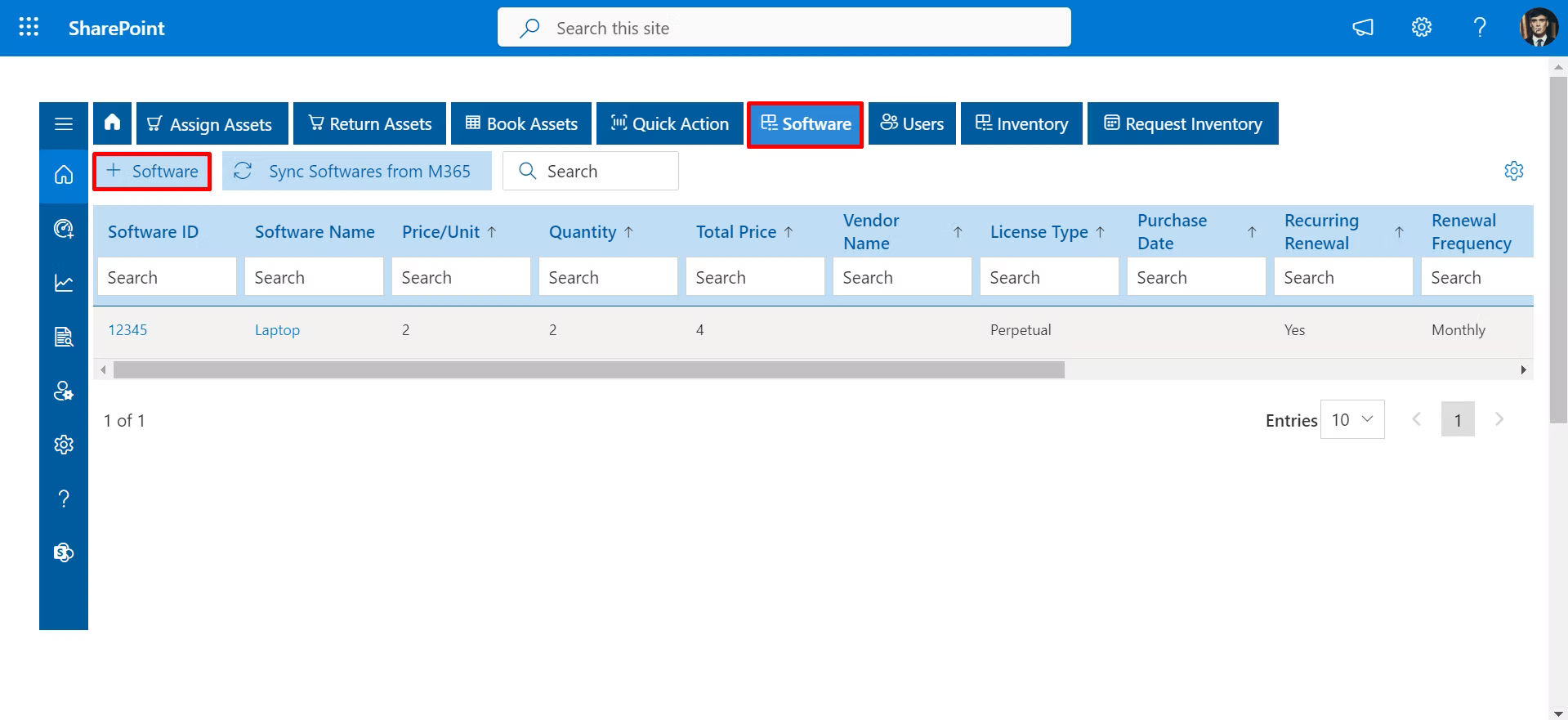Click the table horizontal scrollbar thumb

589,370
